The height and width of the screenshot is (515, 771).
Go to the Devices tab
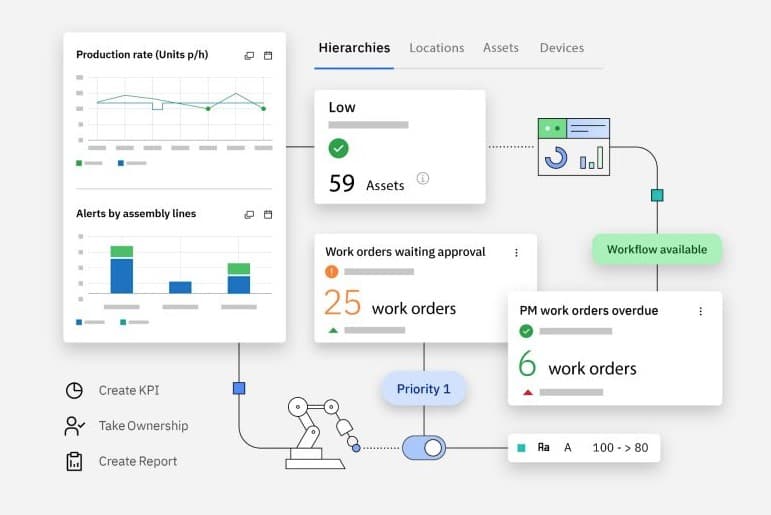click(562, 48)
